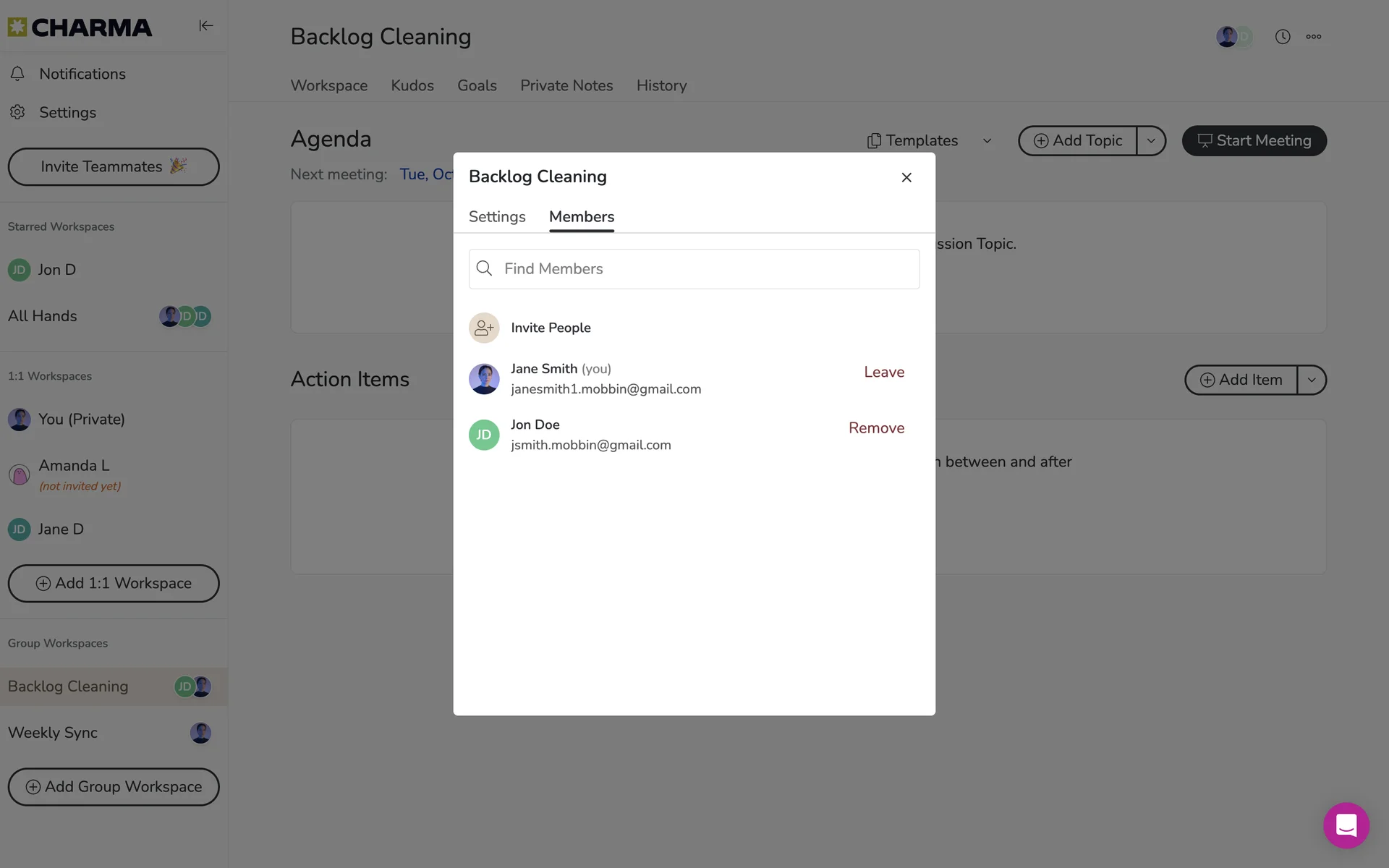The width and height of the screenshot is (1389, 868).
Task: Open the three-dots more options menu
Action: point(1314,36)
